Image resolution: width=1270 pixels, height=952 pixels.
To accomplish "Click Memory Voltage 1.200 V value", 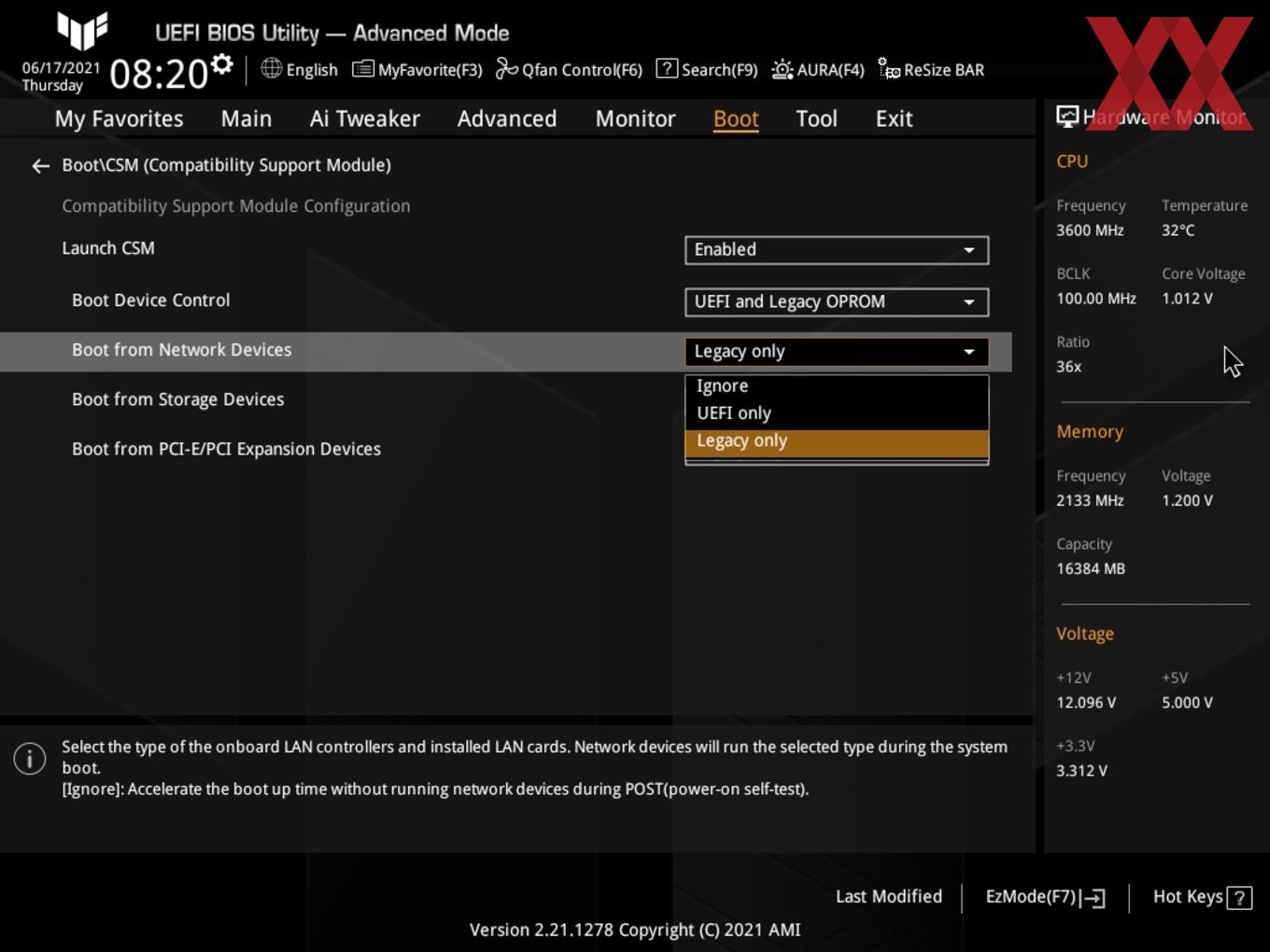I will [x=1187, y=500].
